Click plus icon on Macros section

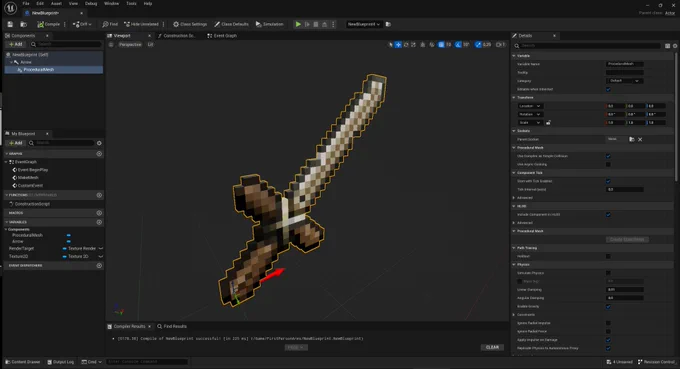99,213
